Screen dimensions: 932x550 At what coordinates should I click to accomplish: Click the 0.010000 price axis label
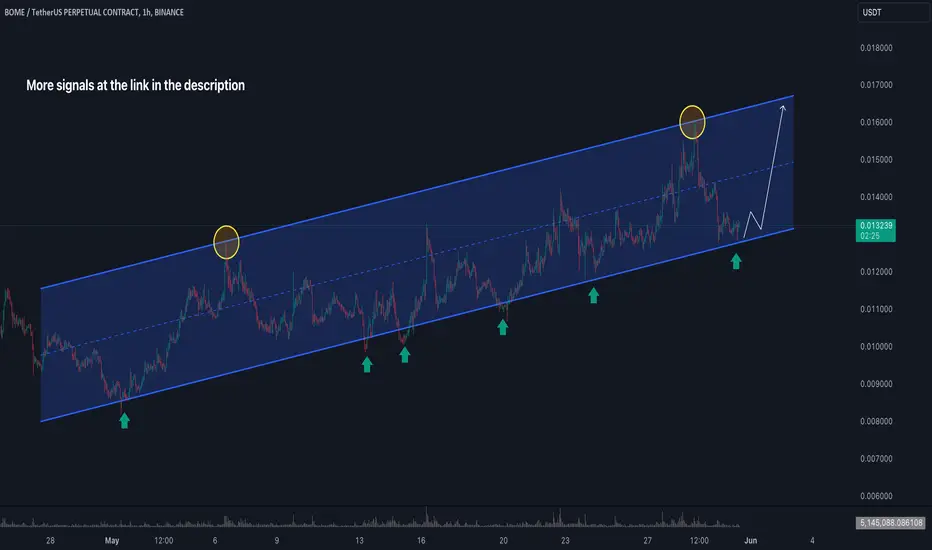point(876,347)
